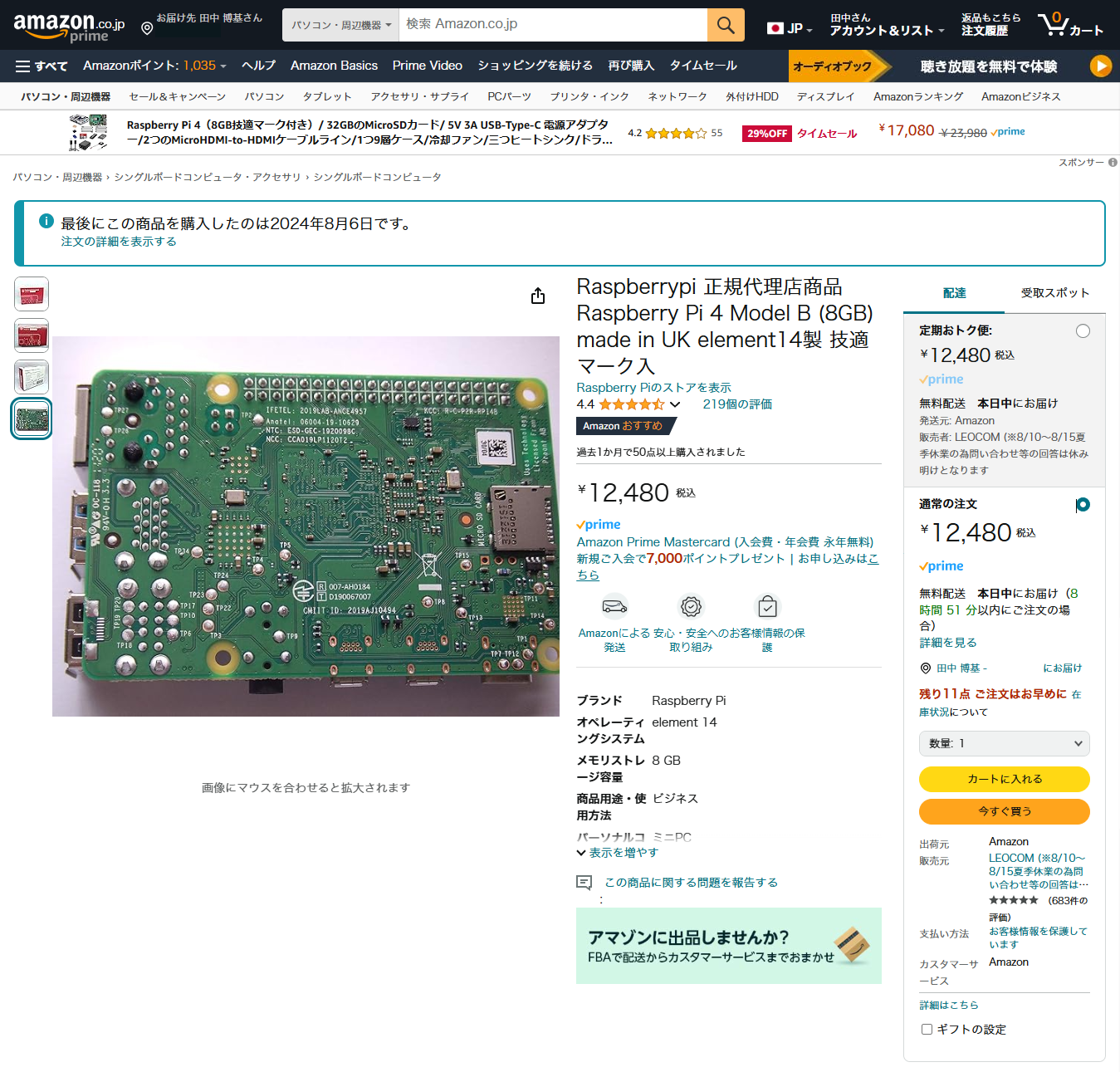
Task: Check the ギフトの設定 checkbox
Action: (x=927, y=1030)
